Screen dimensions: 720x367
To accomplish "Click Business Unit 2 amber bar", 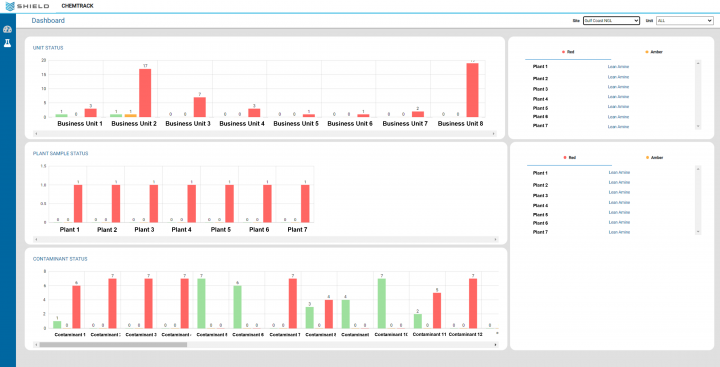I will click(x=131, y=116).
